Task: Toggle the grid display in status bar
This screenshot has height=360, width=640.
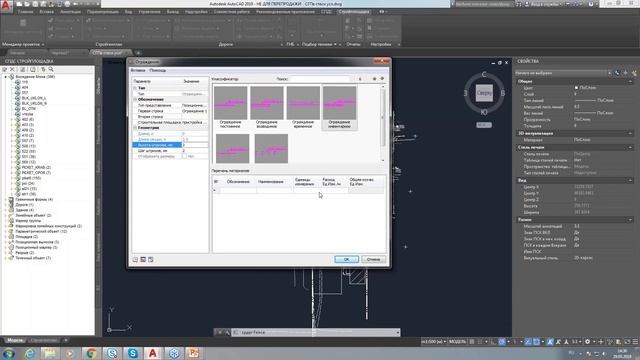Action: click(472, 342)
